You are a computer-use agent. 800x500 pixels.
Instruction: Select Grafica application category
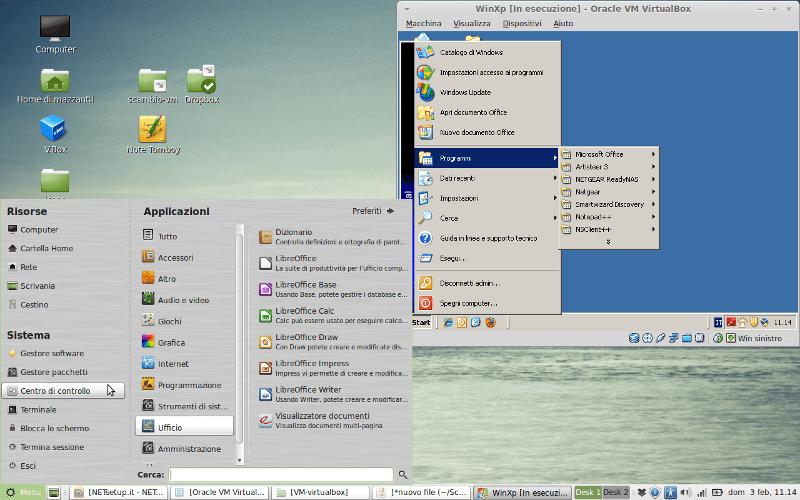184,342
